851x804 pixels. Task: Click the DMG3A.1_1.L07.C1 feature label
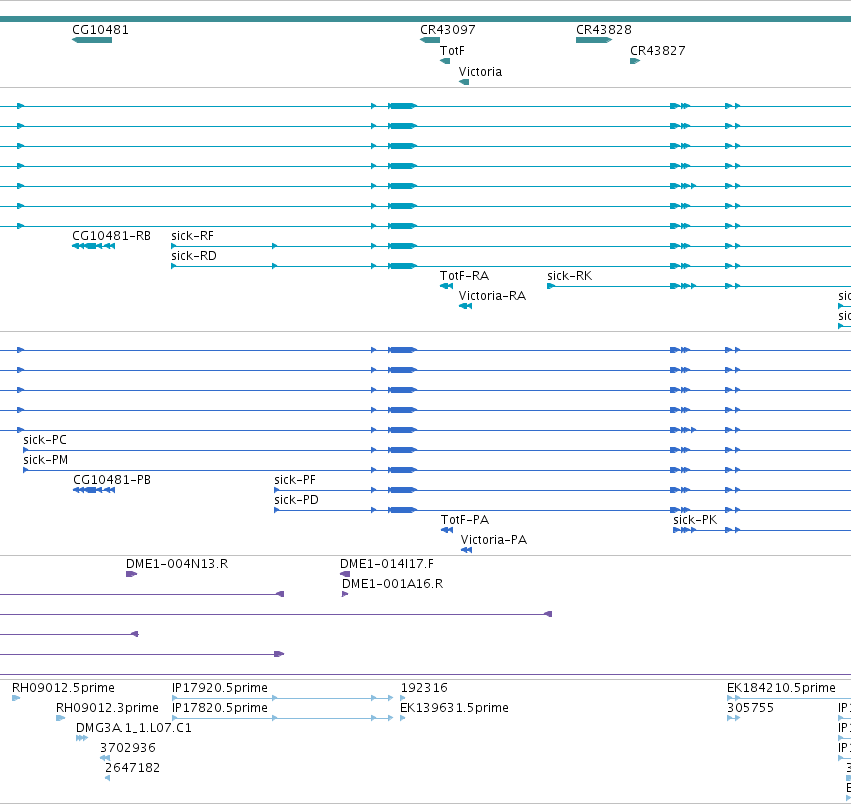(134, 728)
